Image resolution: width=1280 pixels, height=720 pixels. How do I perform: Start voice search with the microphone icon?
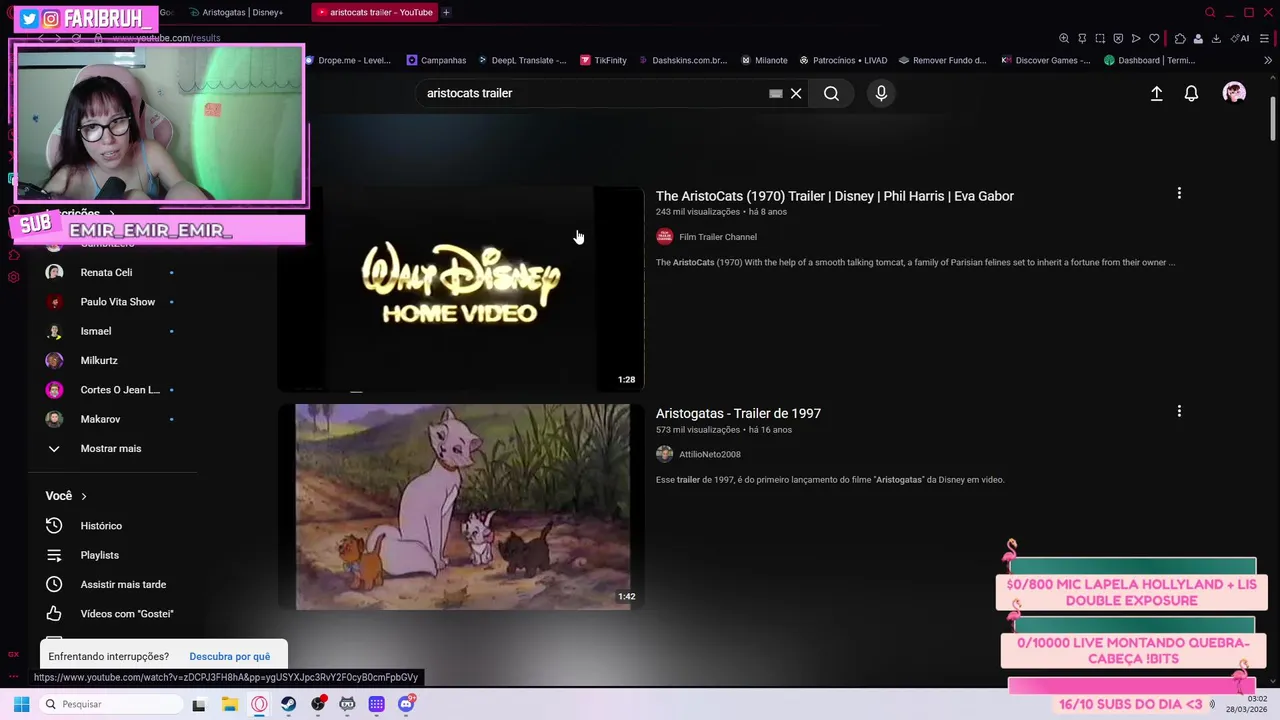[881, 93]
